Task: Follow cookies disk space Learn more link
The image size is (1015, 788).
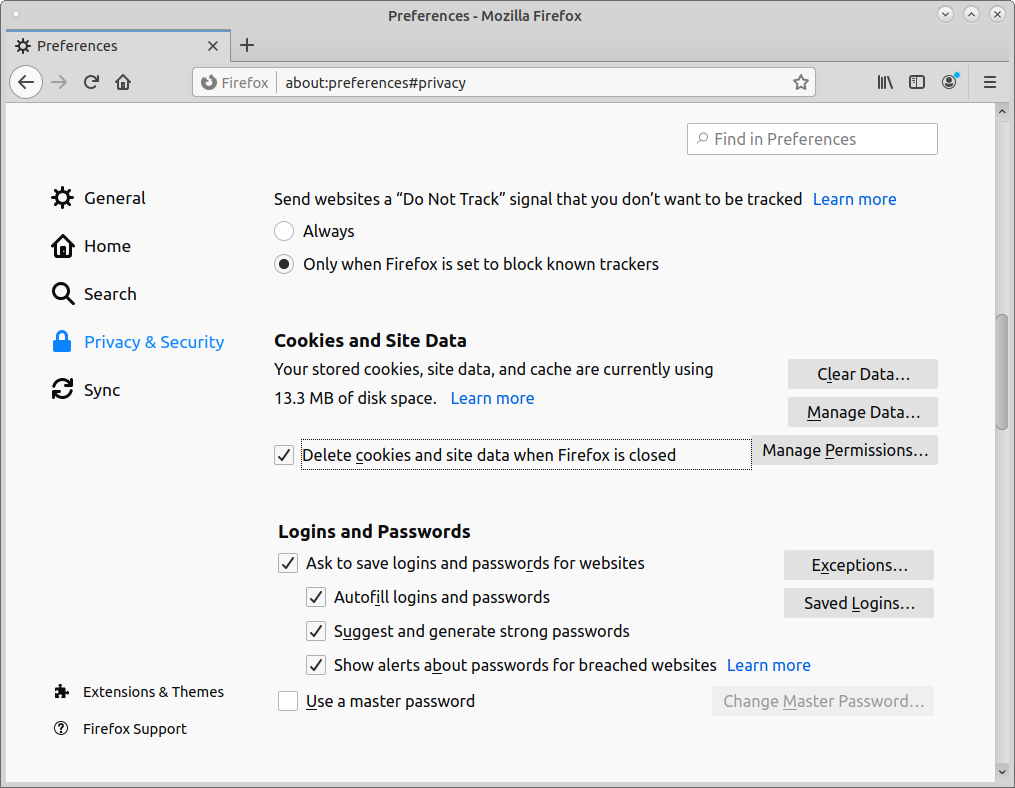Action: pyautogui.click(x=492, y=398)
